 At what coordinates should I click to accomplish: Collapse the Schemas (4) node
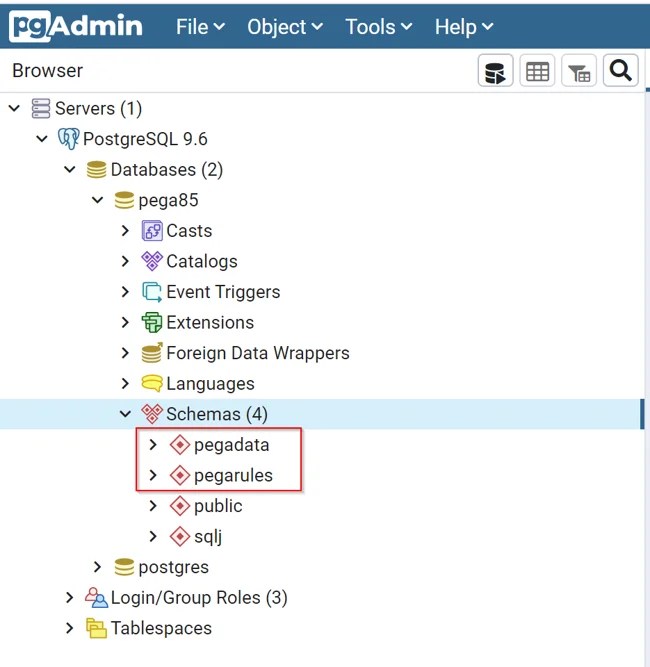click(125, 414)
